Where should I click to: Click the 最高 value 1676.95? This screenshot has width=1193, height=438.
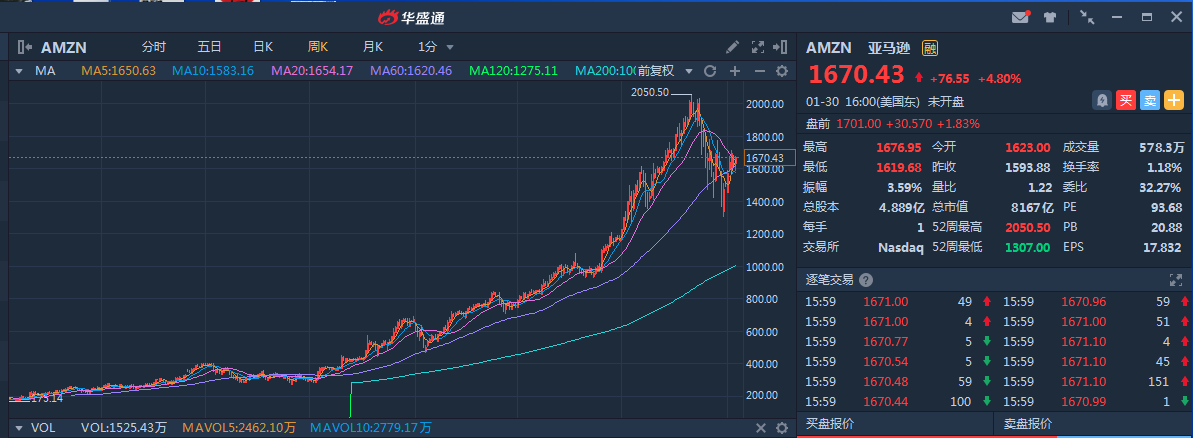coord(900,148)
